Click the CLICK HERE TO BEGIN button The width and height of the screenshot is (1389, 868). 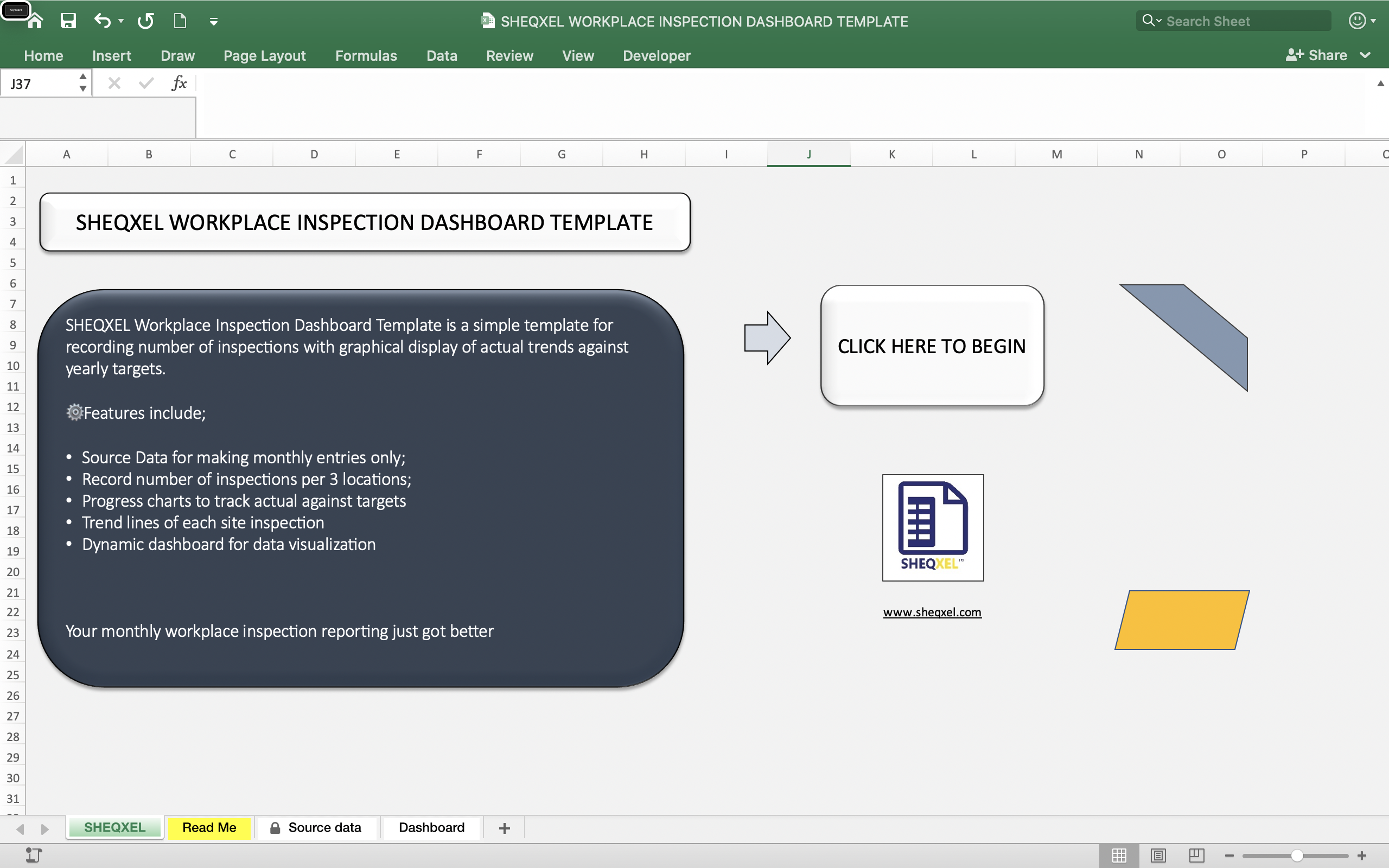pos(932,346)
